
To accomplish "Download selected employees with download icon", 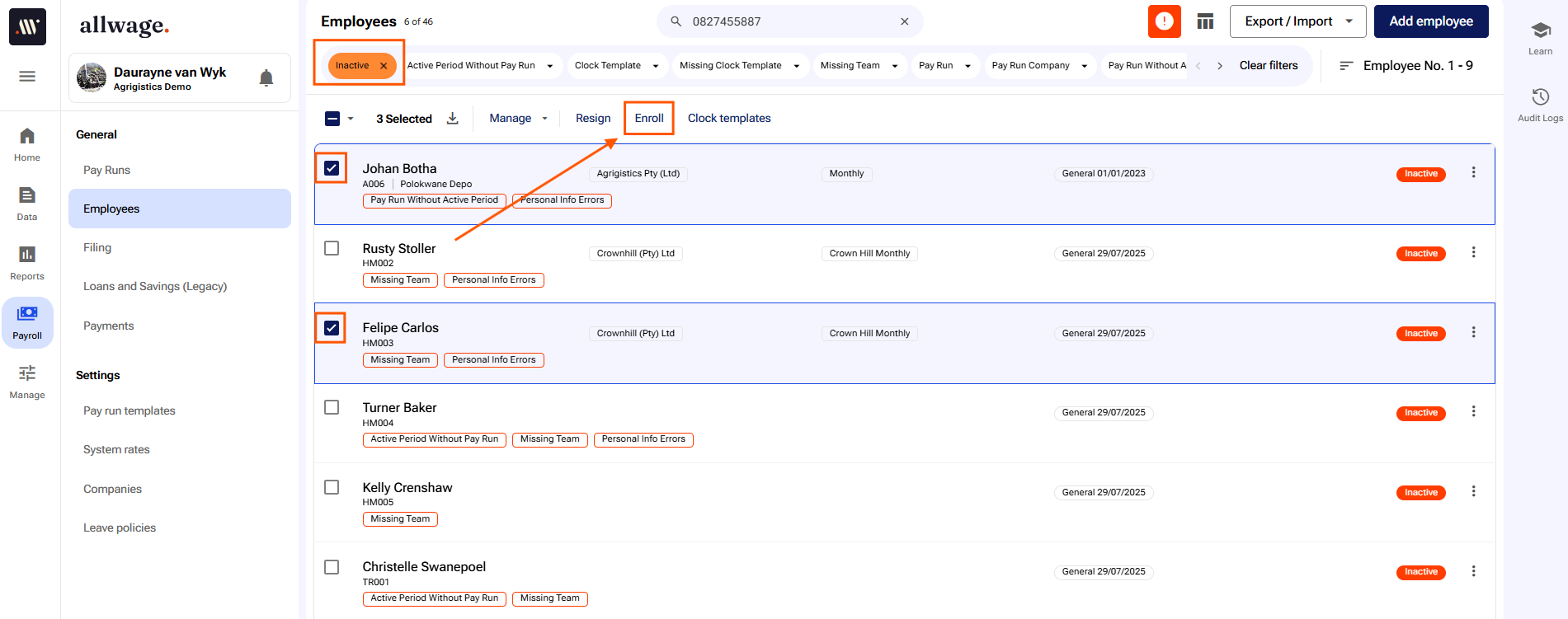I will click(453, 119).
